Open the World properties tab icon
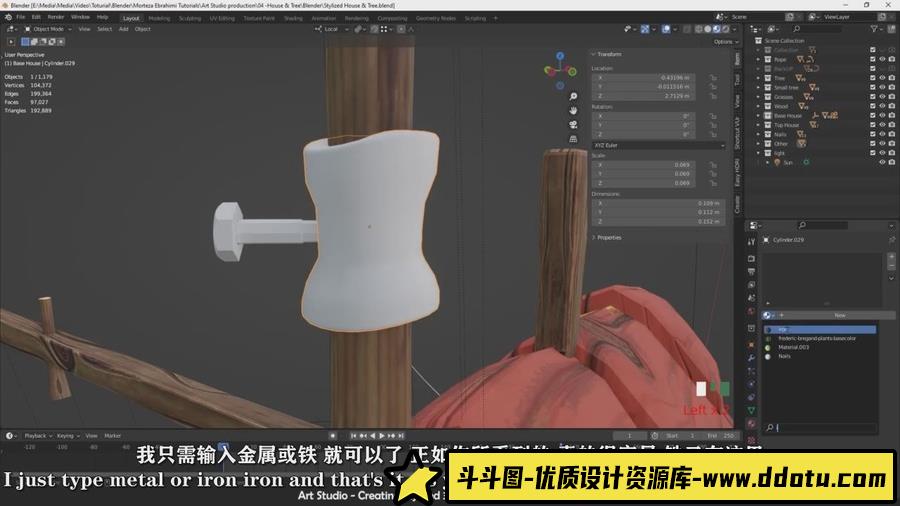 click(x=751, y=312)
